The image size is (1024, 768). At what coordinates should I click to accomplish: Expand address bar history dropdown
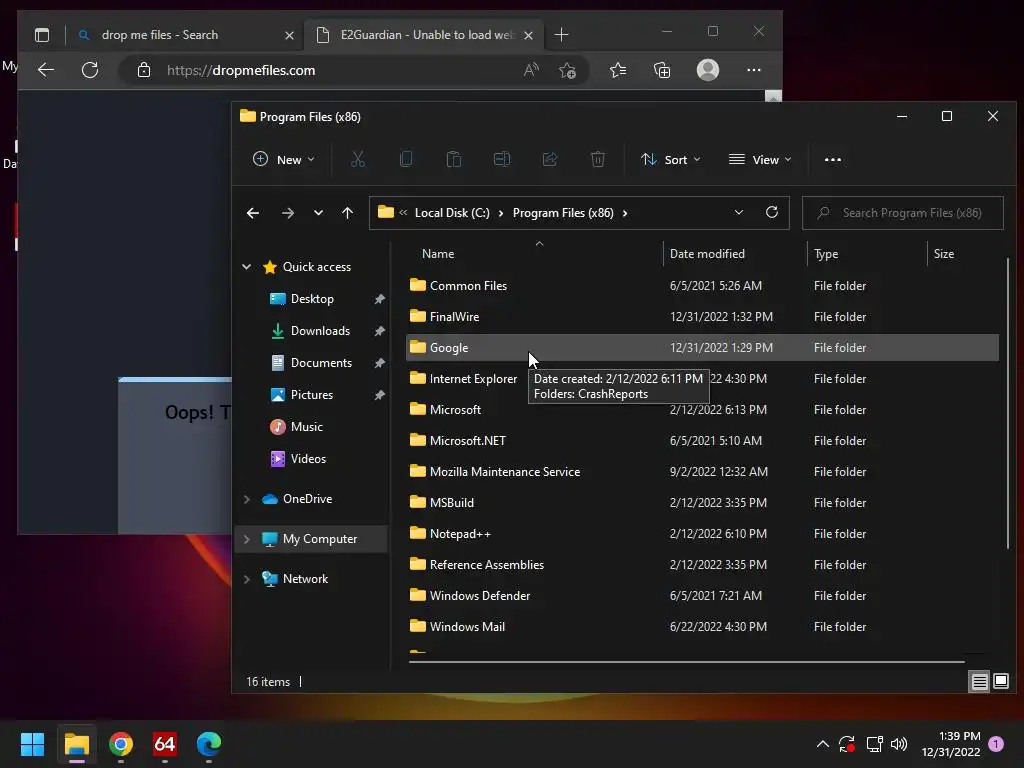pyautogui.click(x=739, y=212)
